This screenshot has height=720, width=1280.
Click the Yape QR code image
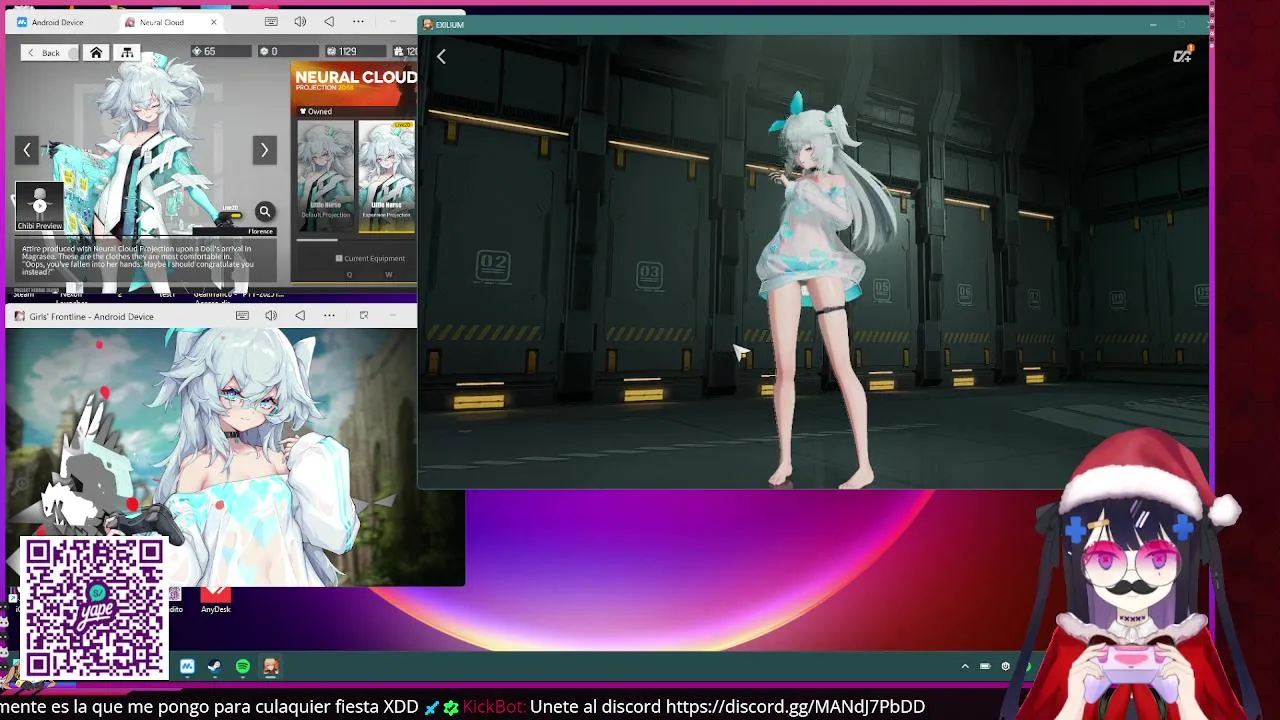click(94, 608)
